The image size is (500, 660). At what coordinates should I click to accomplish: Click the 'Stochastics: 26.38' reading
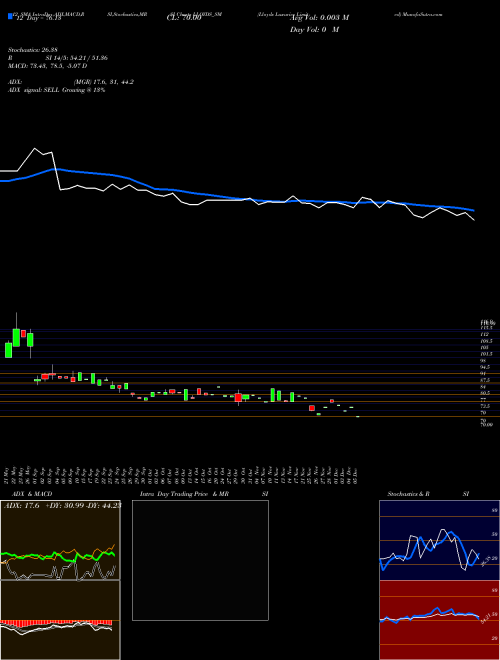point(33,50)
